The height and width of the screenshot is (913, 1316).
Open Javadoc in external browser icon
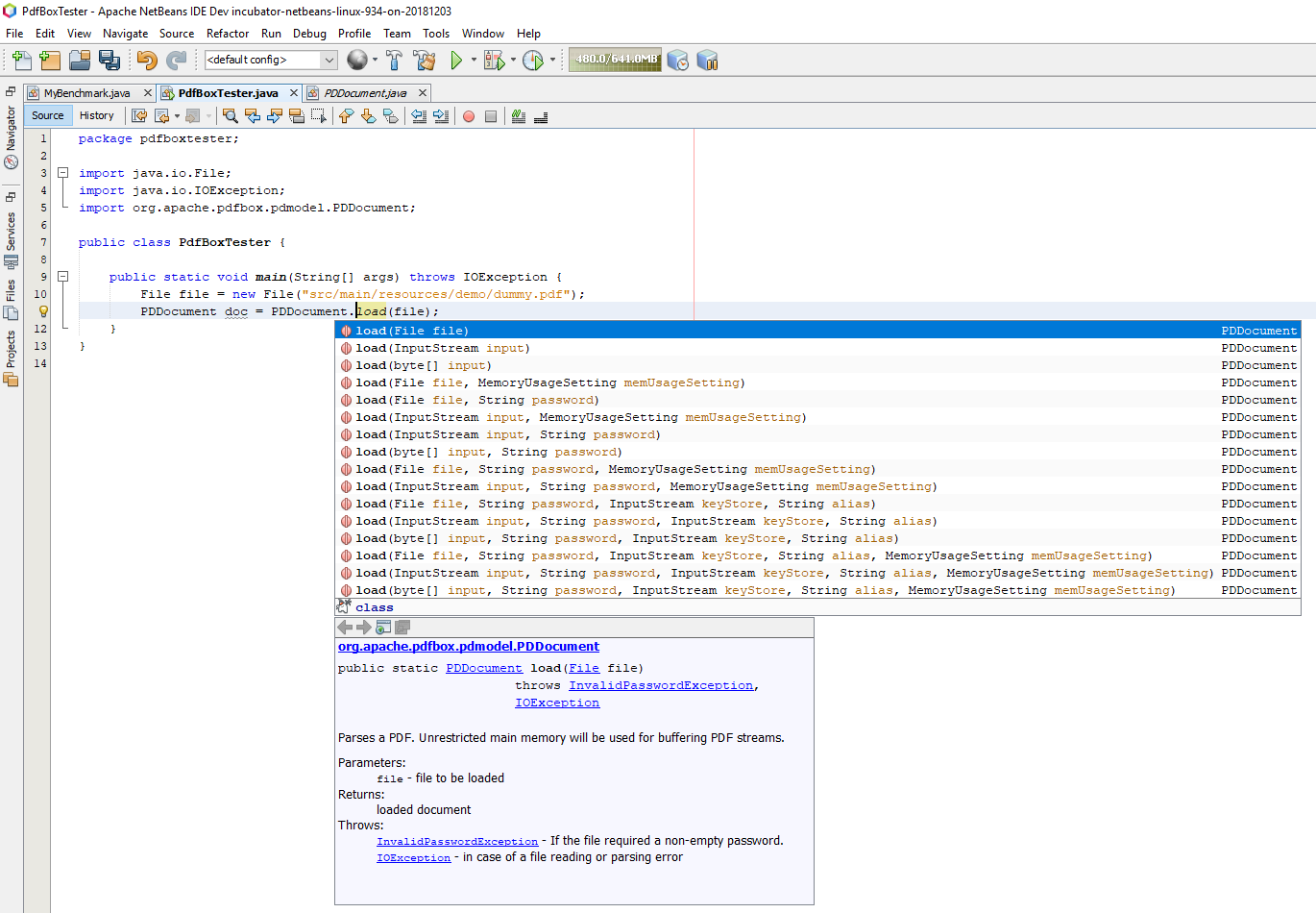click(383, 627)
